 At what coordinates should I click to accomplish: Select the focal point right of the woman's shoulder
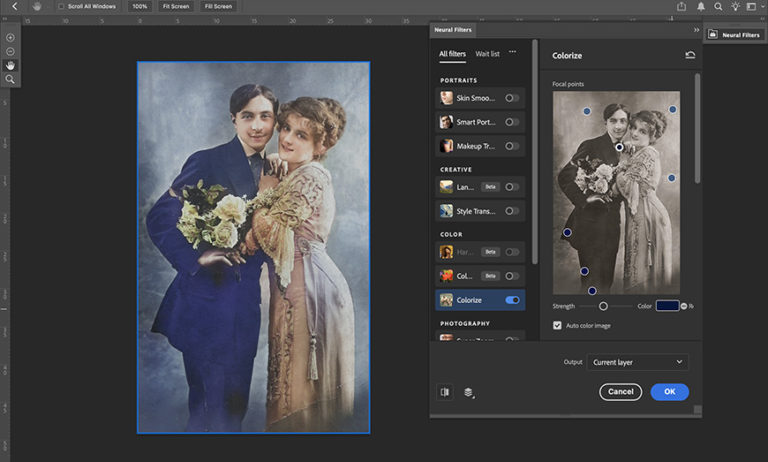click(x=672, y=178)
